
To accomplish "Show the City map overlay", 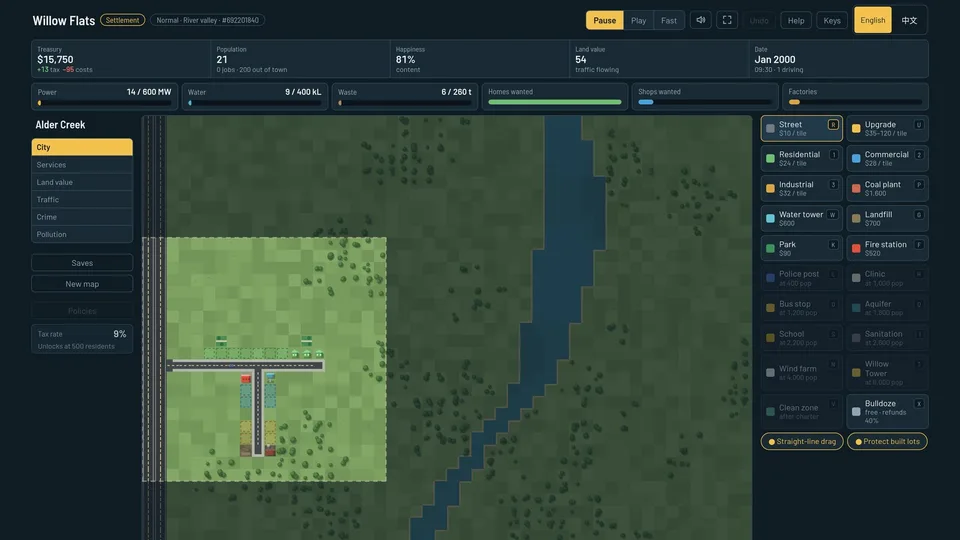I will (82, 147).
